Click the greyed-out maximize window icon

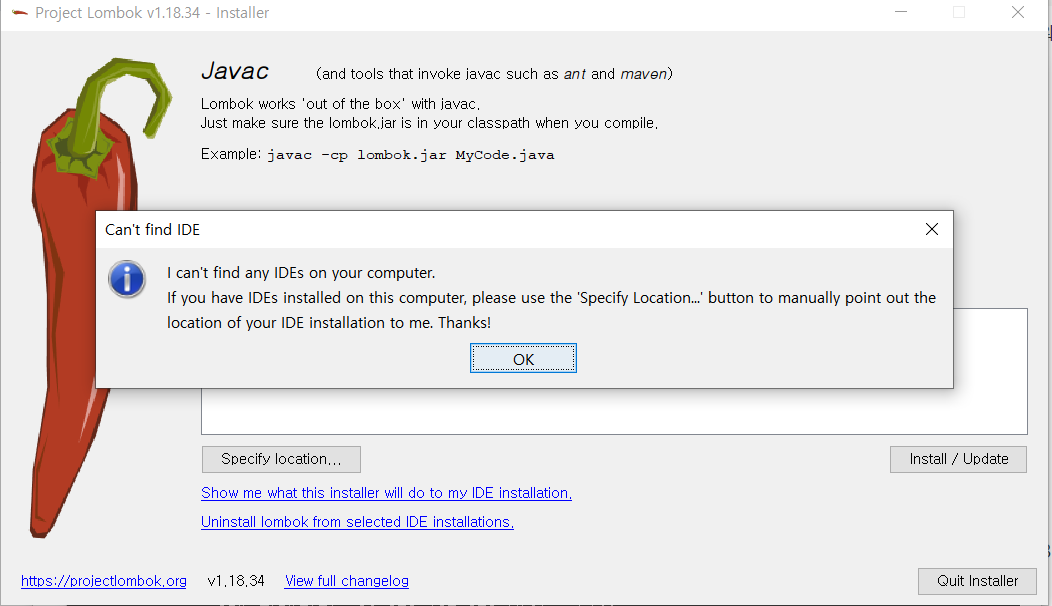coord(959,12)
